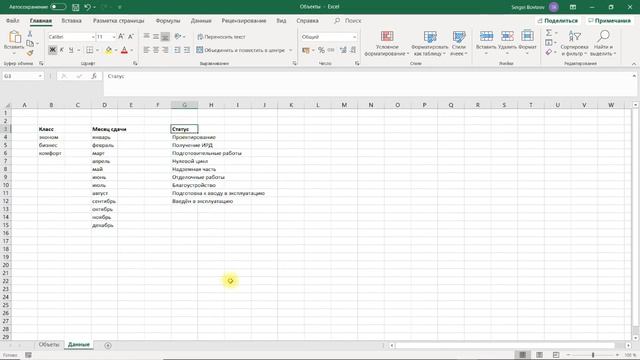Click the AutoSum sigma icon
This screenshot has width=640, height=360.
[549, 33]
